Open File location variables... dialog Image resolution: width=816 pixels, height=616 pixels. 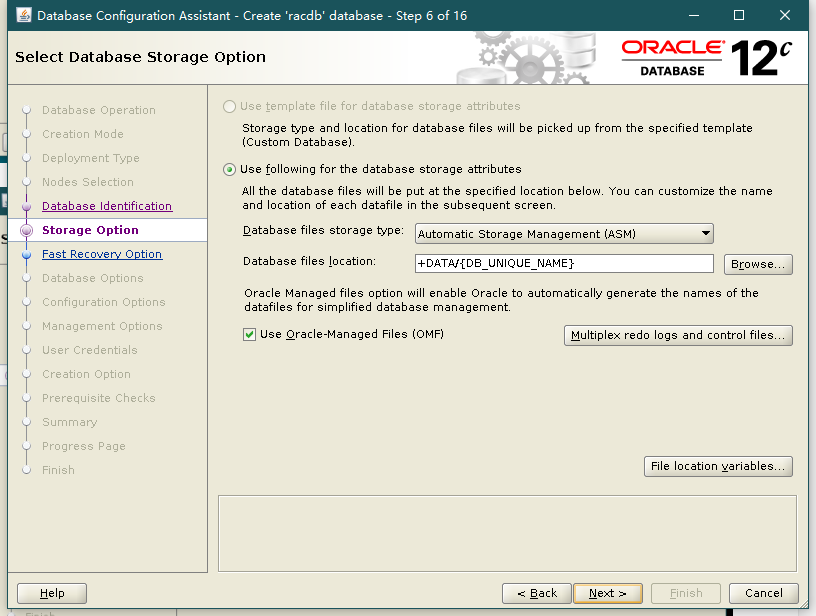[x=718, y=466]
